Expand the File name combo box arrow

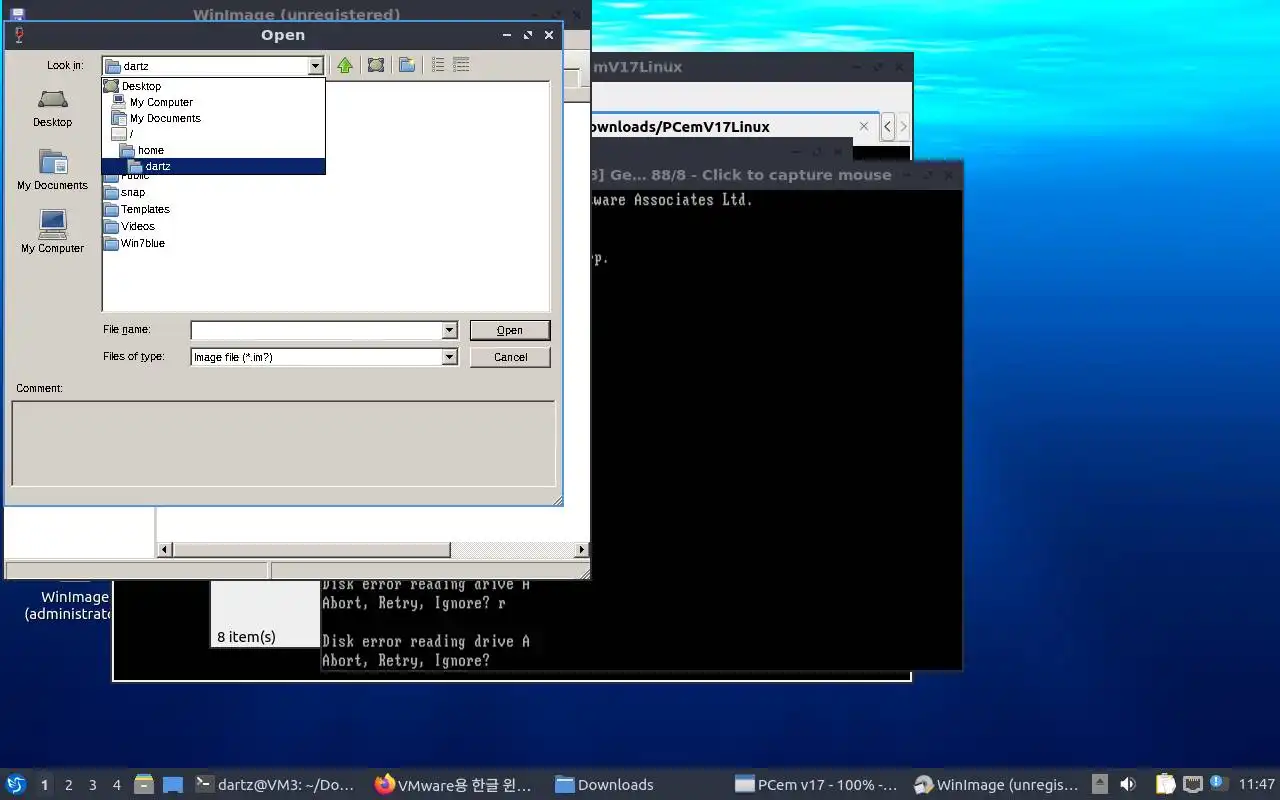(x=449, y=330)
